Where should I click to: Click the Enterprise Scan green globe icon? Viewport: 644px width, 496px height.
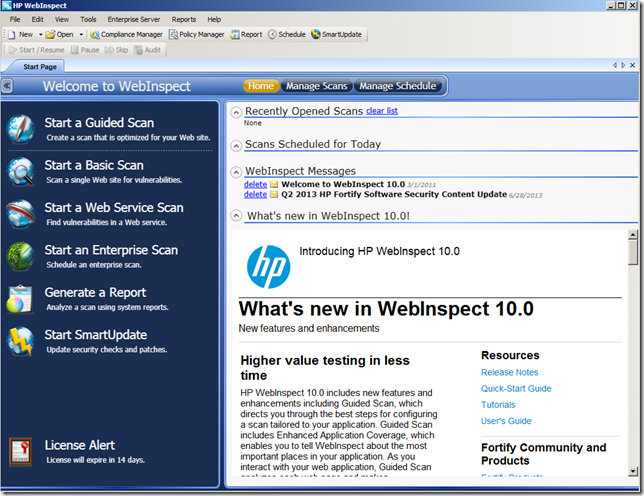pos(20,256)
